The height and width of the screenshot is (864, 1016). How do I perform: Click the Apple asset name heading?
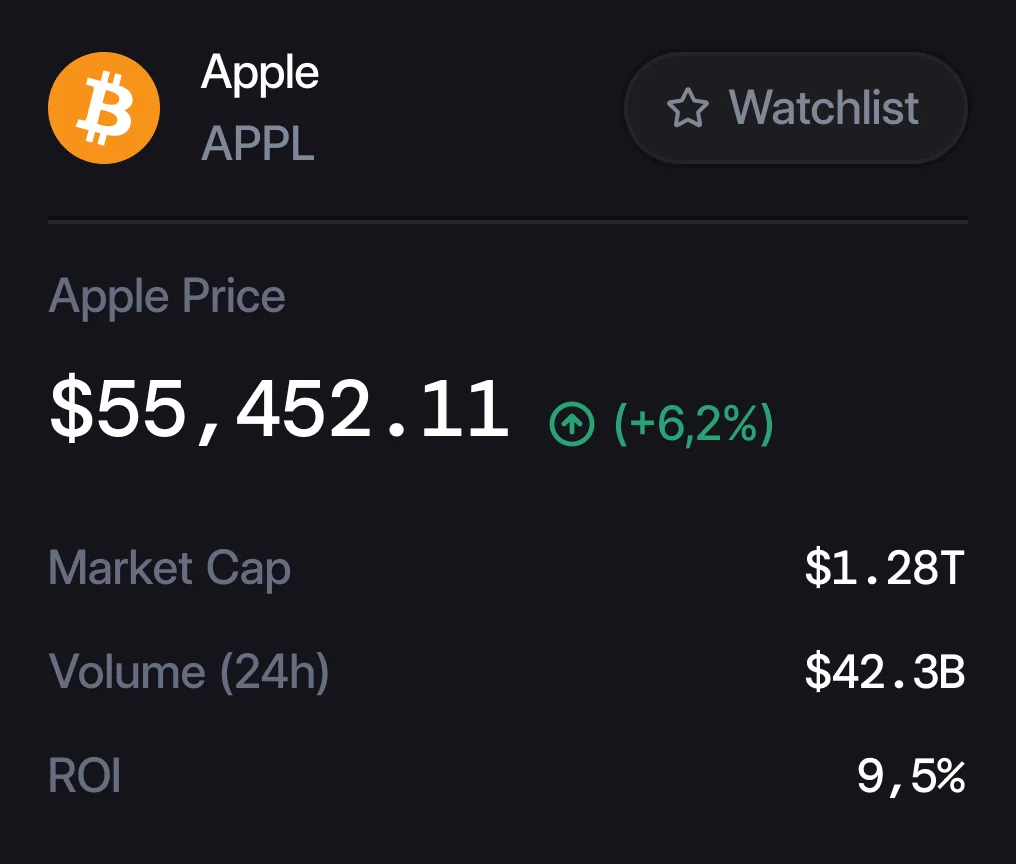tap(260, 73)
